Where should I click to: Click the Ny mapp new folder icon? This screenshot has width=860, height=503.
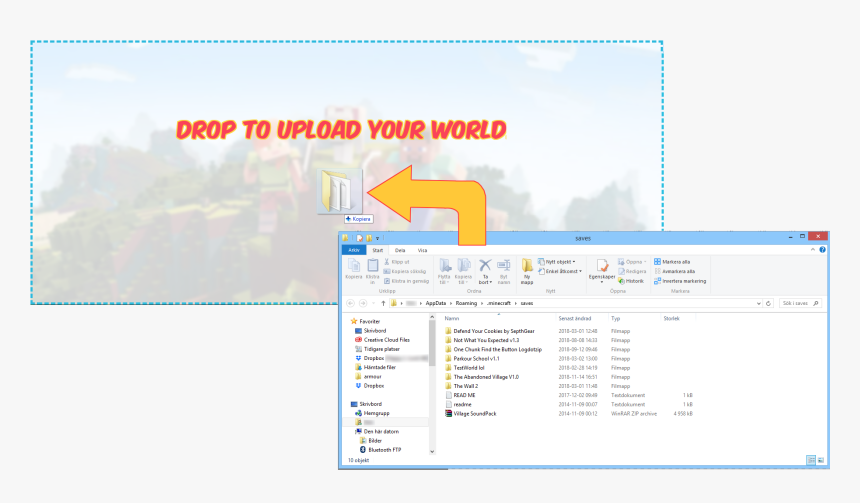click(x=527, y=266)
